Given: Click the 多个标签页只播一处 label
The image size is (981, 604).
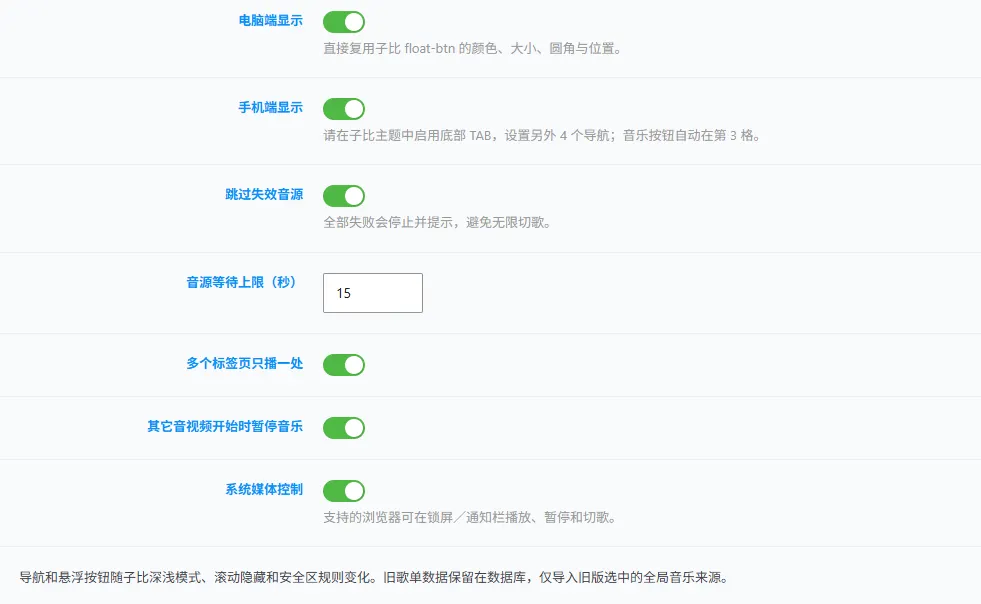Looking at the screenshot, I should (245, 364).
